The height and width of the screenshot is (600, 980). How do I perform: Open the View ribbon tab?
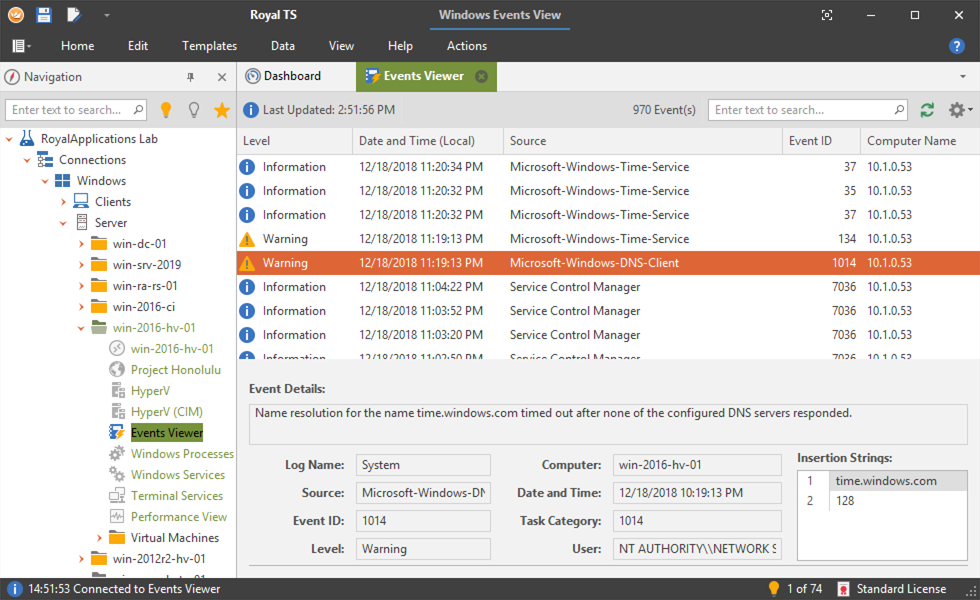click(341, 46)
